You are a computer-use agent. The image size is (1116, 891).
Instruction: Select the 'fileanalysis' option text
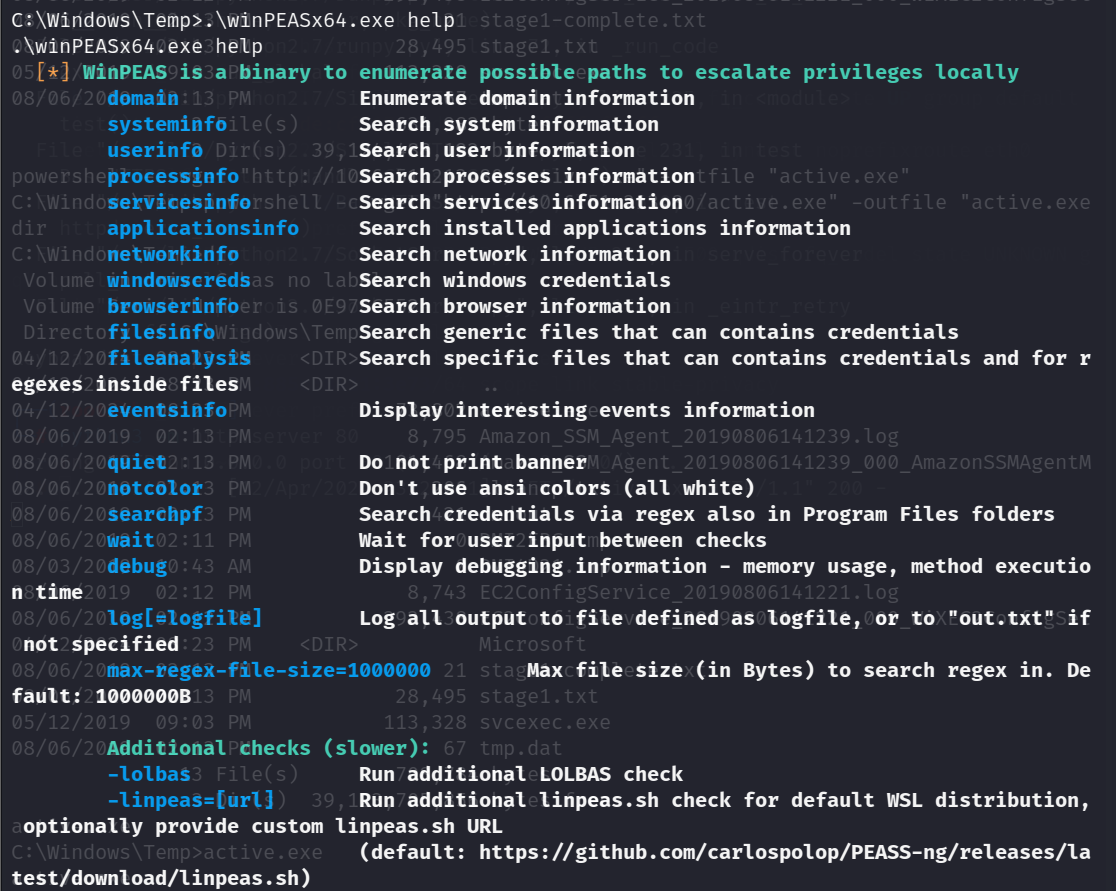point(179,358)
